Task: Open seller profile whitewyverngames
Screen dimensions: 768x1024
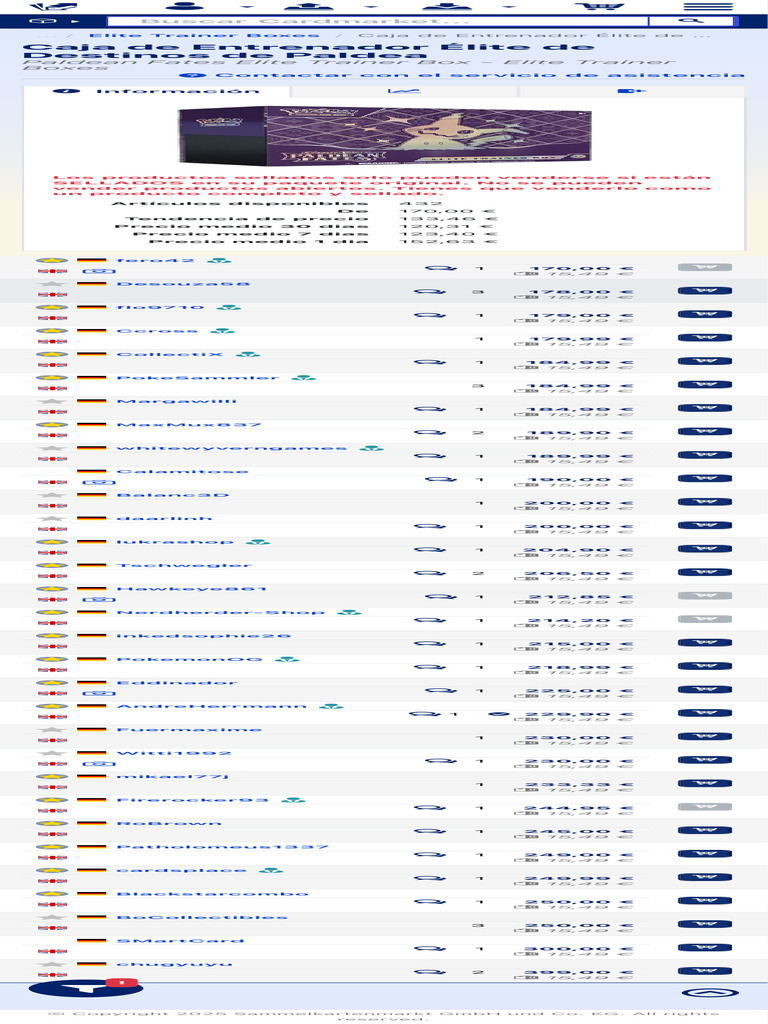Action: tap(232, 449)
